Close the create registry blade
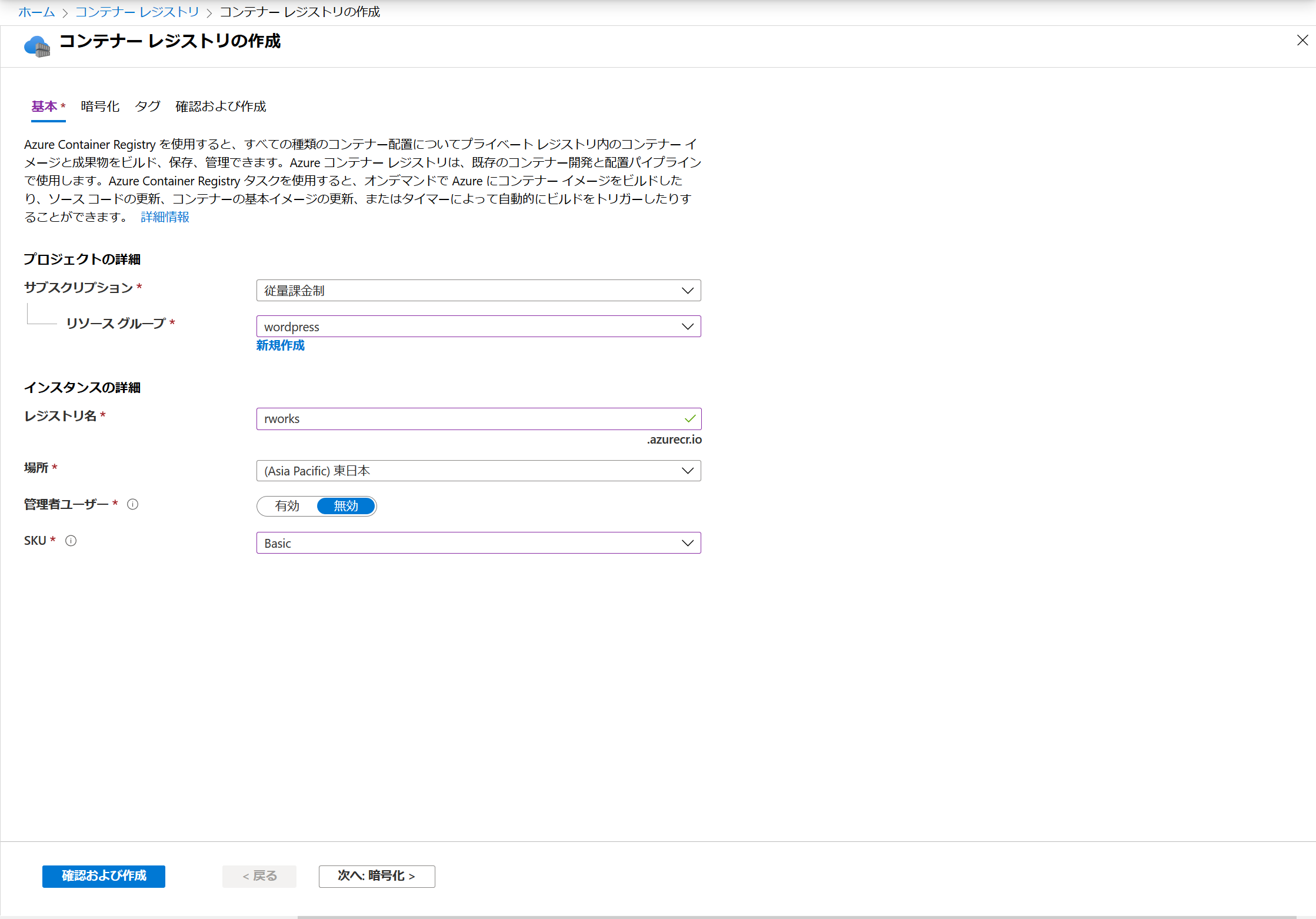The image size is (1316, 919). (x=1302, y=40)
